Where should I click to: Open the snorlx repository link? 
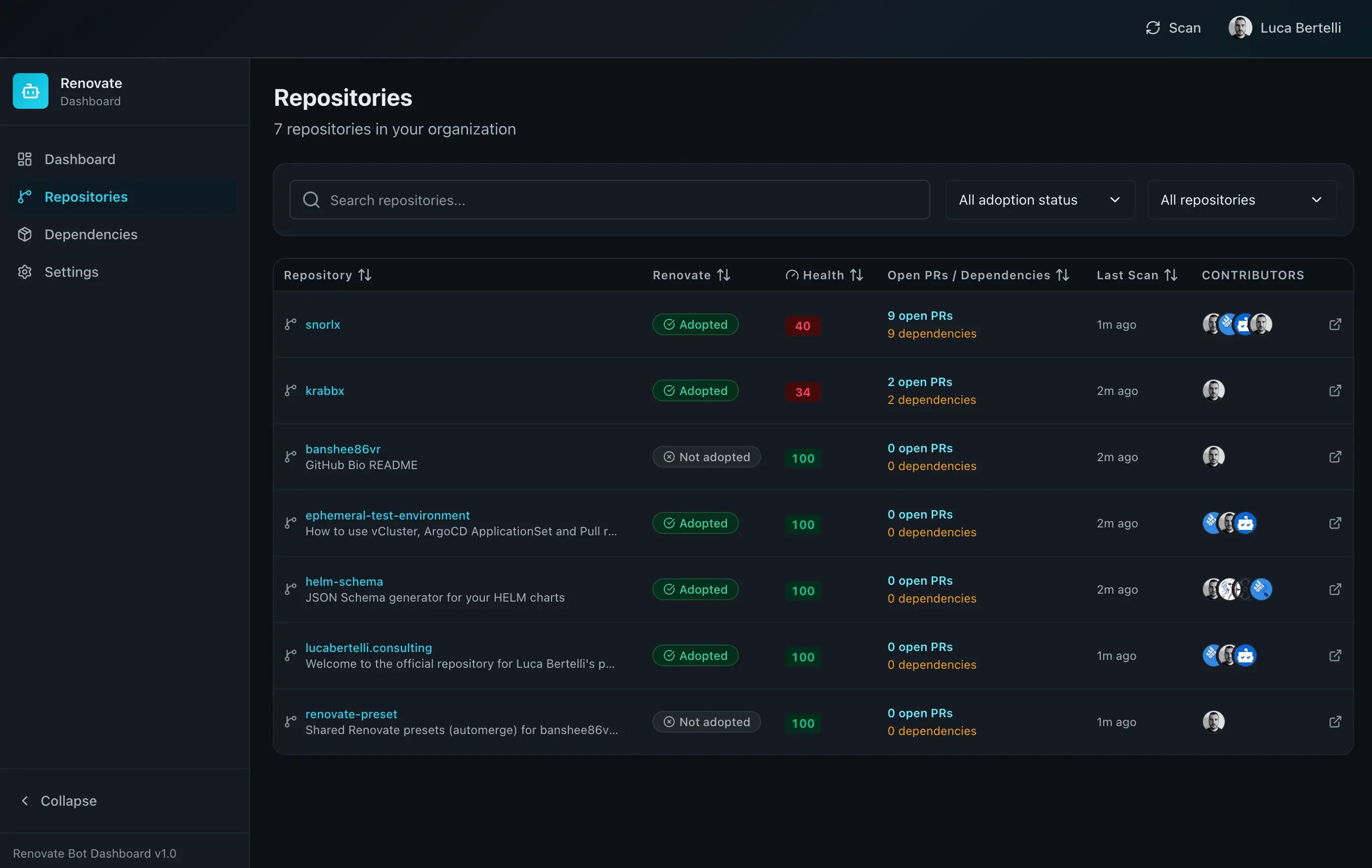[322, 324]
